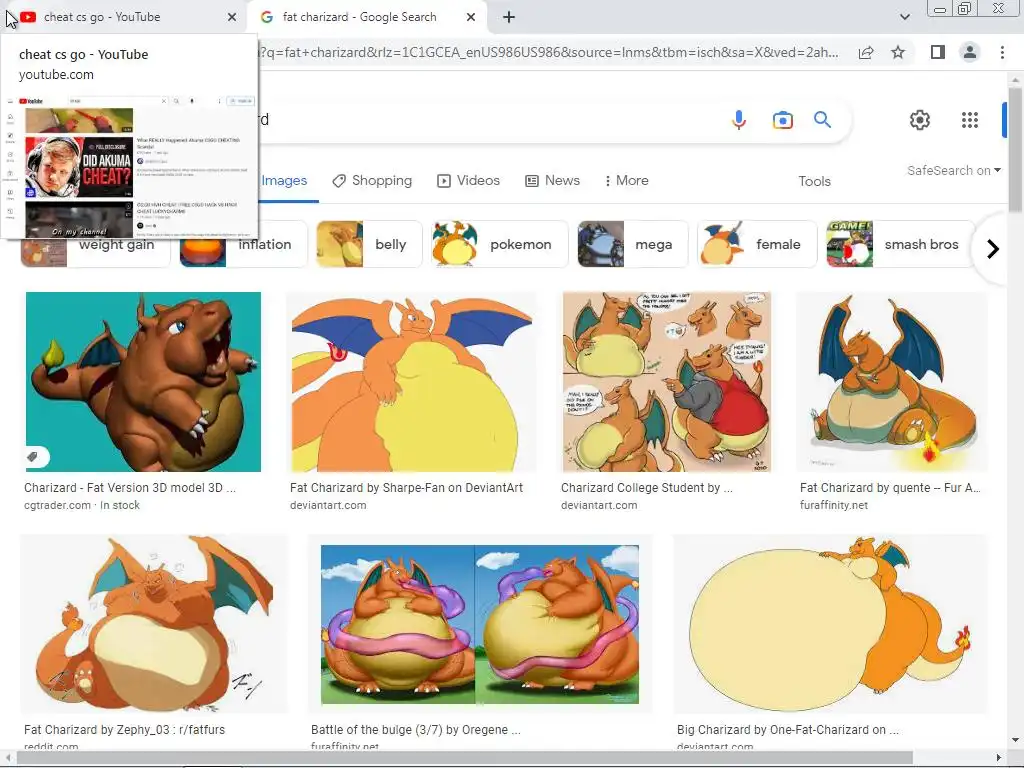This screenshot has width=1024, height=768.
Task: Switch to cheat cs go YouTube tab
Action: tap(124, 18)
